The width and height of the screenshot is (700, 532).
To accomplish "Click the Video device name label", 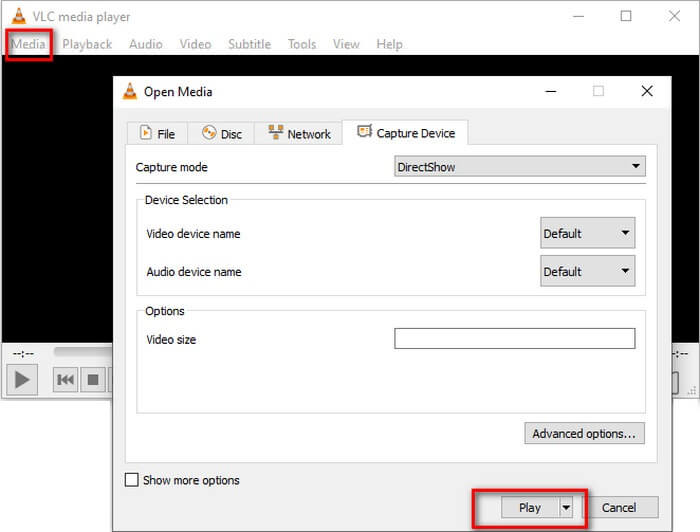I will point(193,233).
